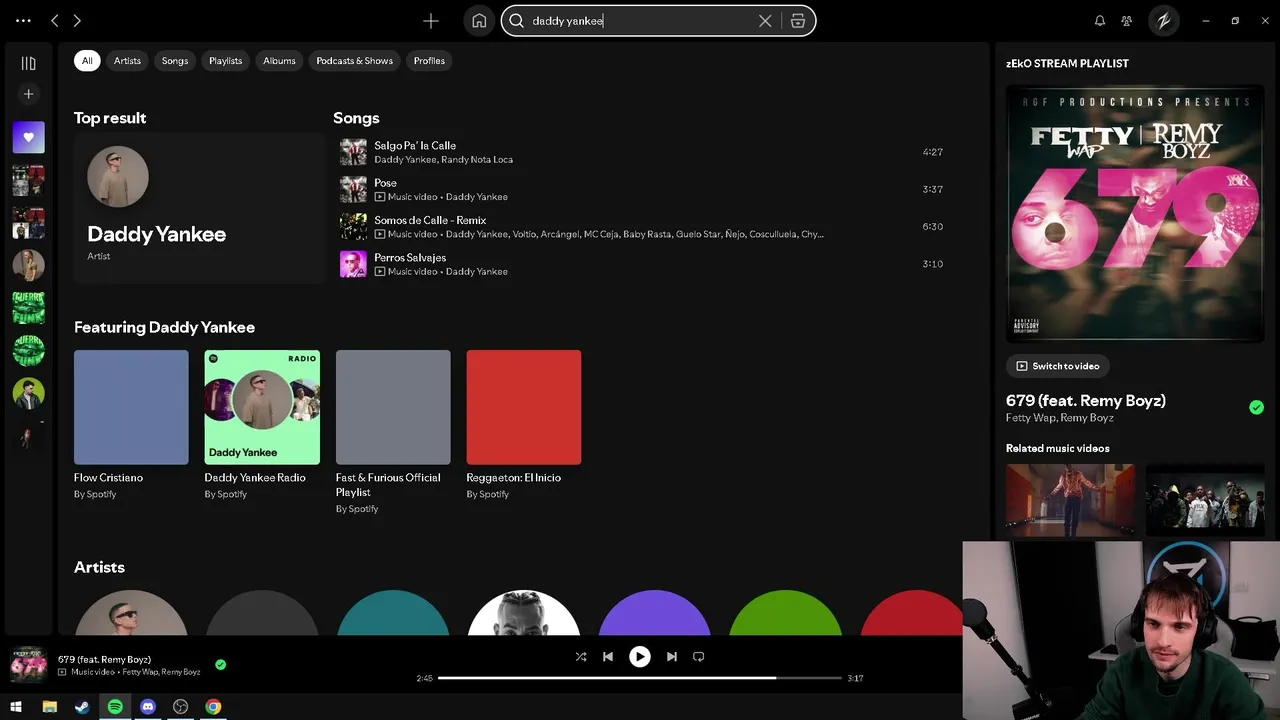The width and height of the screenshot is (1280, 720).
Task: Open the Flow Cristiano playlist card
Action: pyautogui.click(x=131, y=424)
